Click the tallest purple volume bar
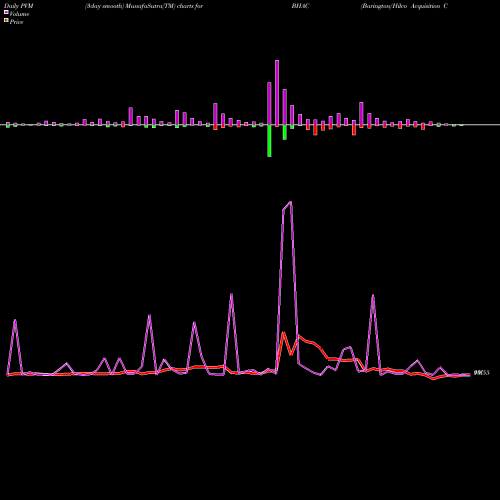 (277, 93)
